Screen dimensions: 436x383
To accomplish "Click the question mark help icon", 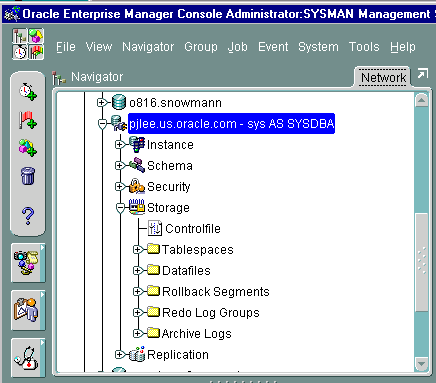I will coord(28,216).
